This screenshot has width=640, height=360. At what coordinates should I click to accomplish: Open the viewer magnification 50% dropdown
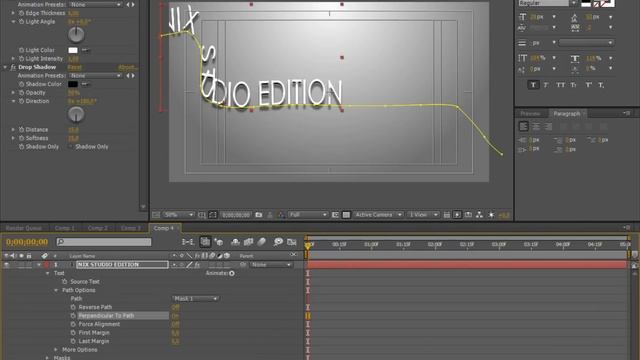[178, 215]
